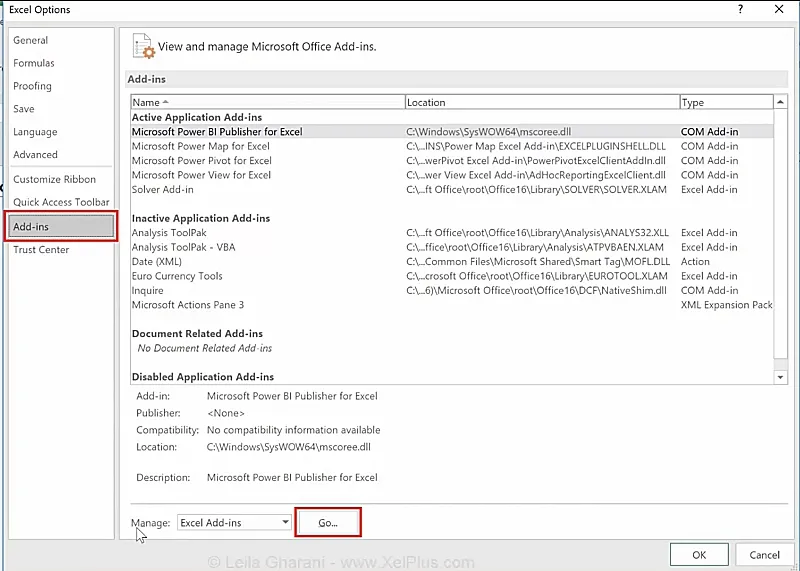The image size is (800, 571).
Task: Select Analysis ToolPak in inactive list
Action: point(170,233)
